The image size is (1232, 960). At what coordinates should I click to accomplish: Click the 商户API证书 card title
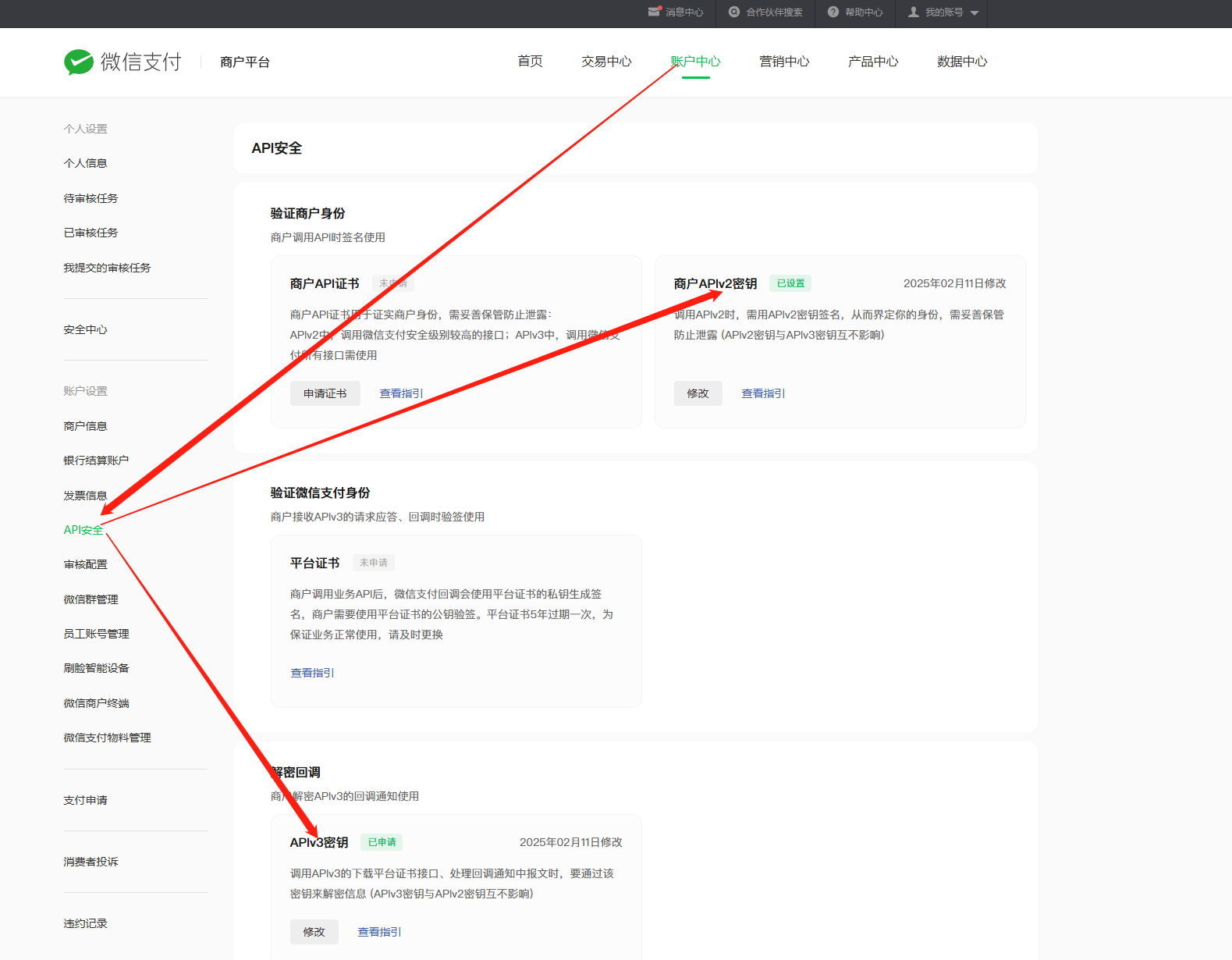(325, 283)
